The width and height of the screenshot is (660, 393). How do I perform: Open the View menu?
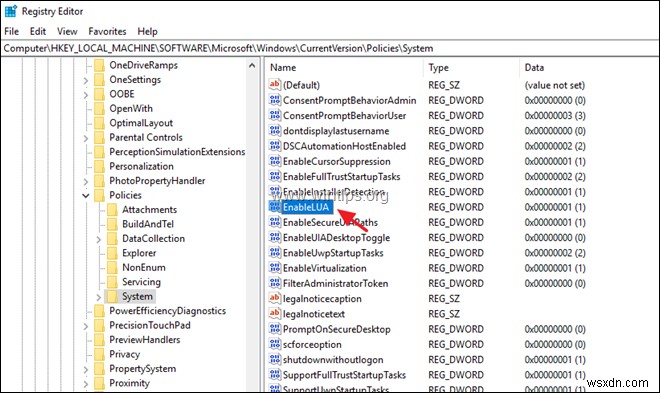(67, 32)
